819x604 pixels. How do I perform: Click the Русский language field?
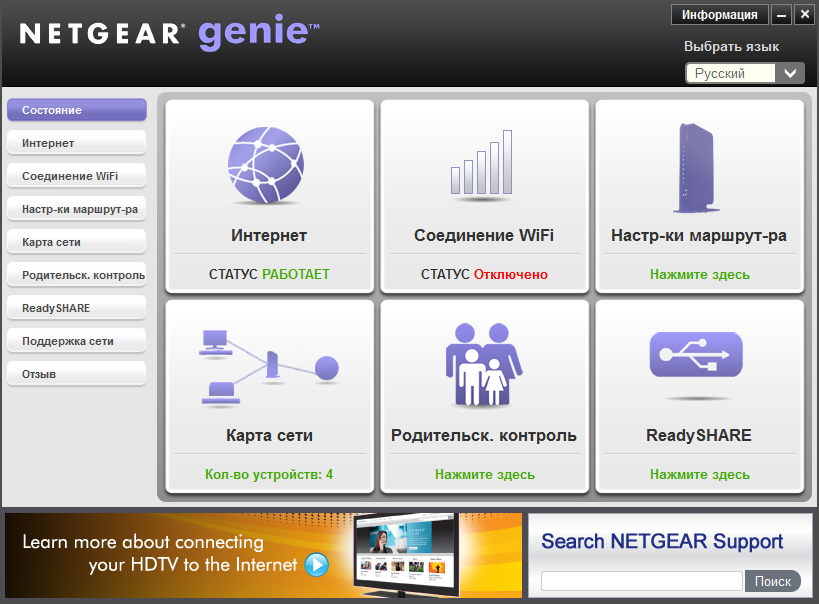coord(730,73)
